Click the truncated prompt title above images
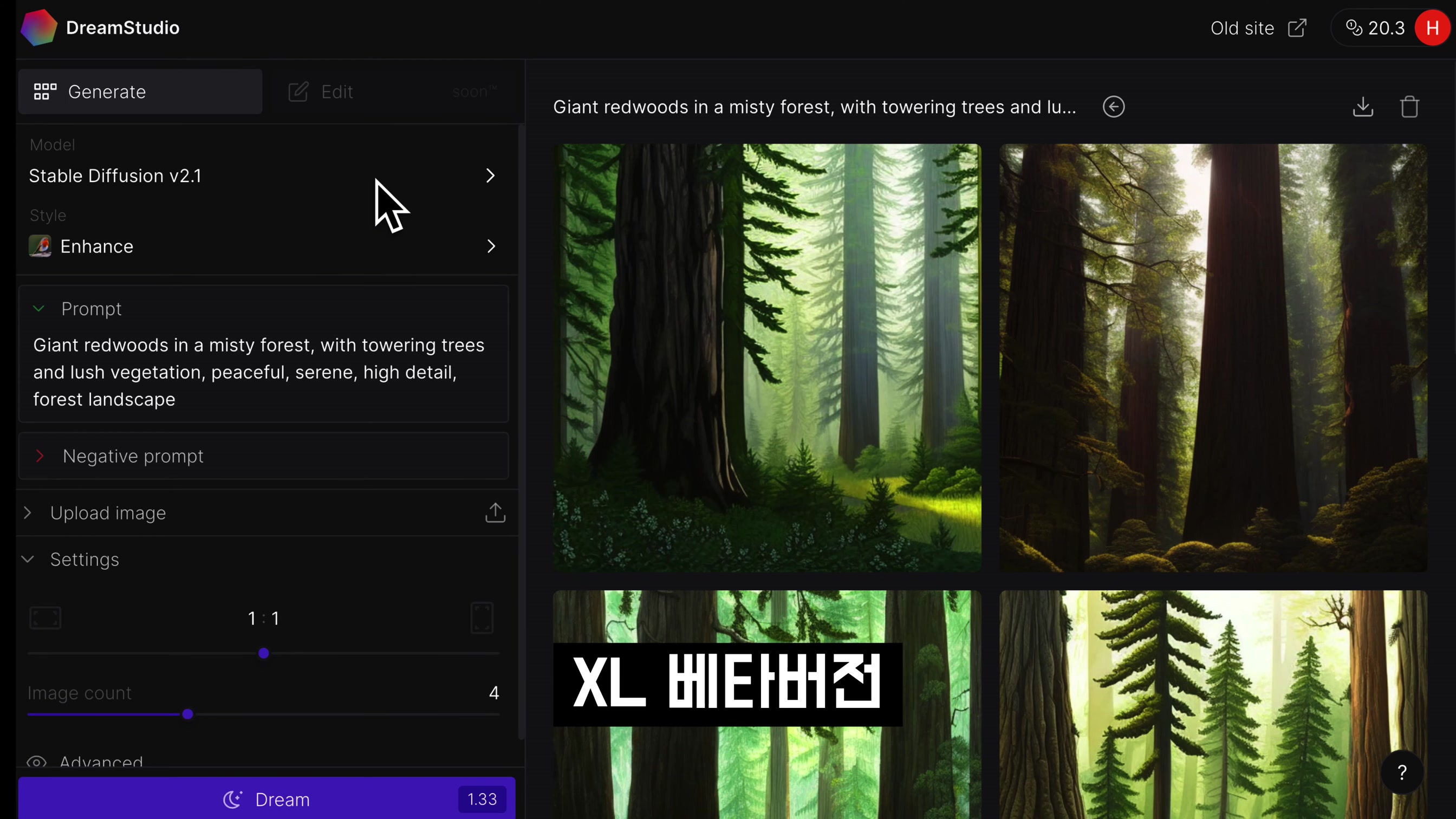 click(815, 107)
